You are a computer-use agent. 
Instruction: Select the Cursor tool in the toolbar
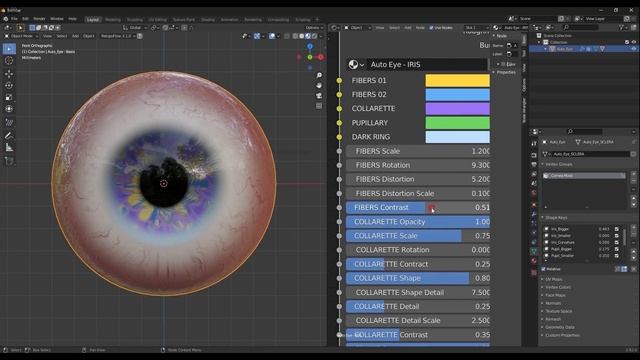(x=9, y=61)
